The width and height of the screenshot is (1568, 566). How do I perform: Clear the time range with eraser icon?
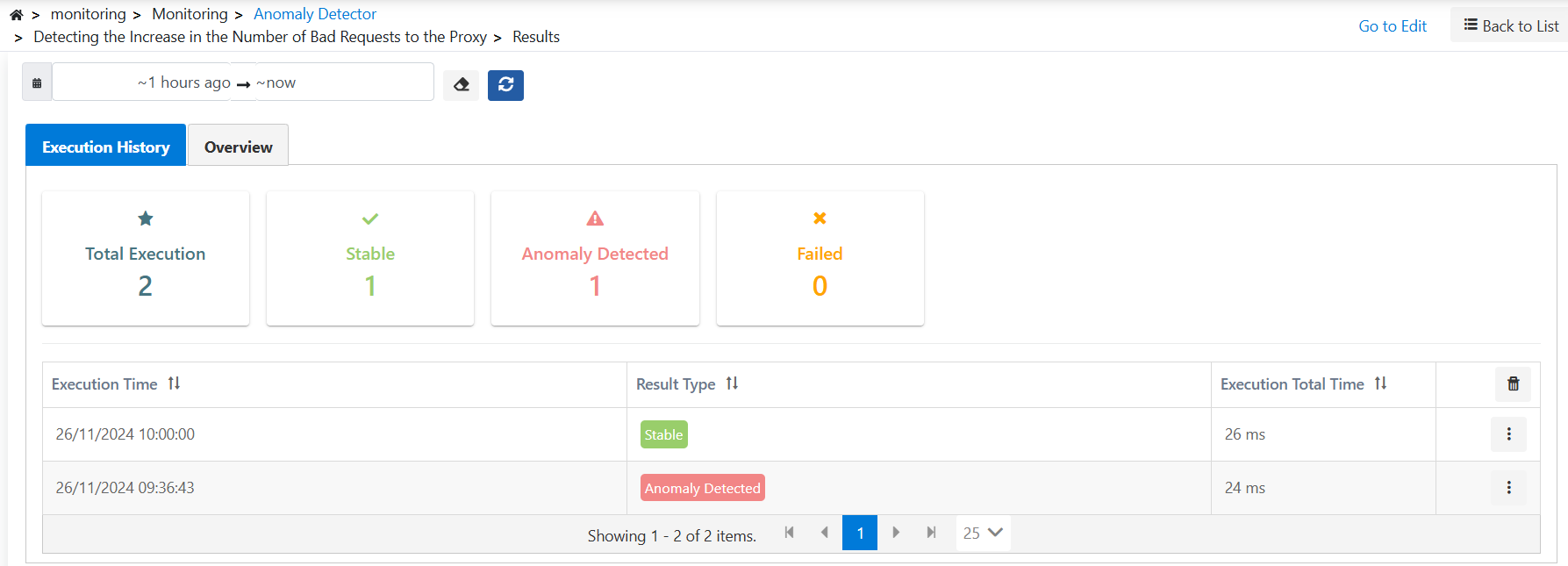click(462, 85)
